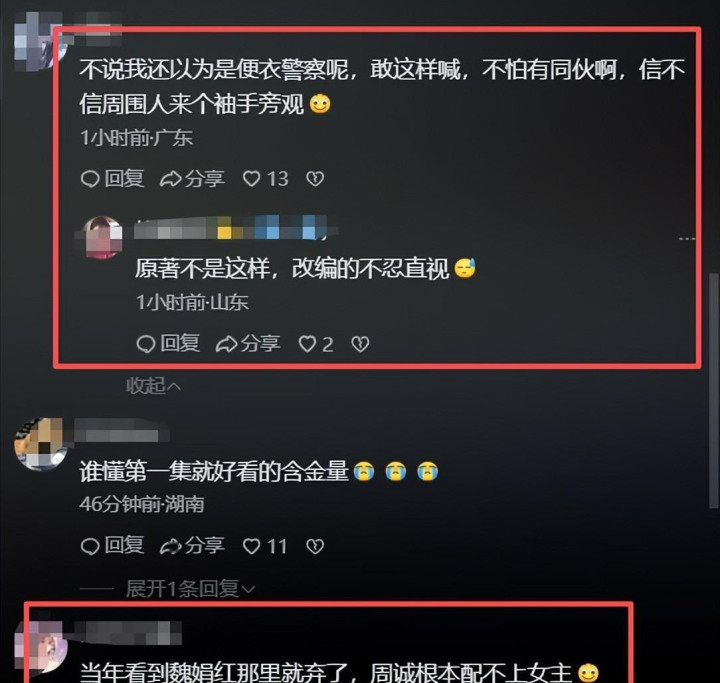Image resolution: width=720 pixels, height=683 pixels.
Task: Open avatar of top Guangdong commenter
Action: click(39, 42)
